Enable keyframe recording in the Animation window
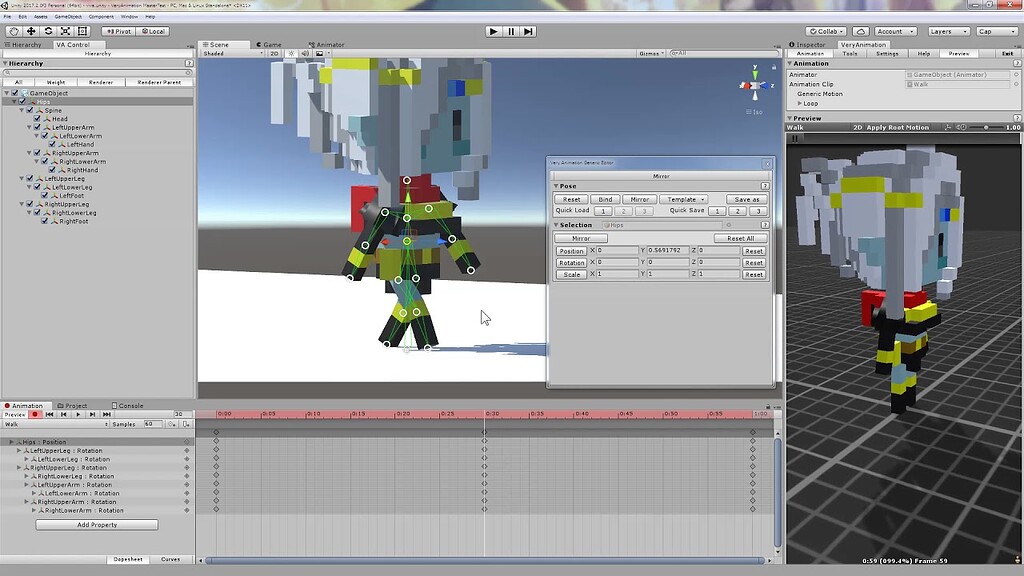Viewport: 1024px width, 576px height. pos(34,413)
